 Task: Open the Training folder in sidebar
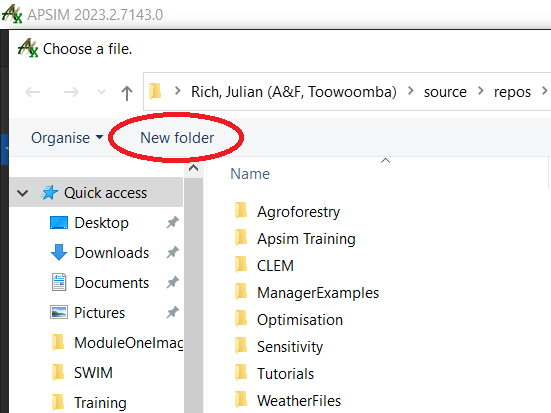coord(100,403)
